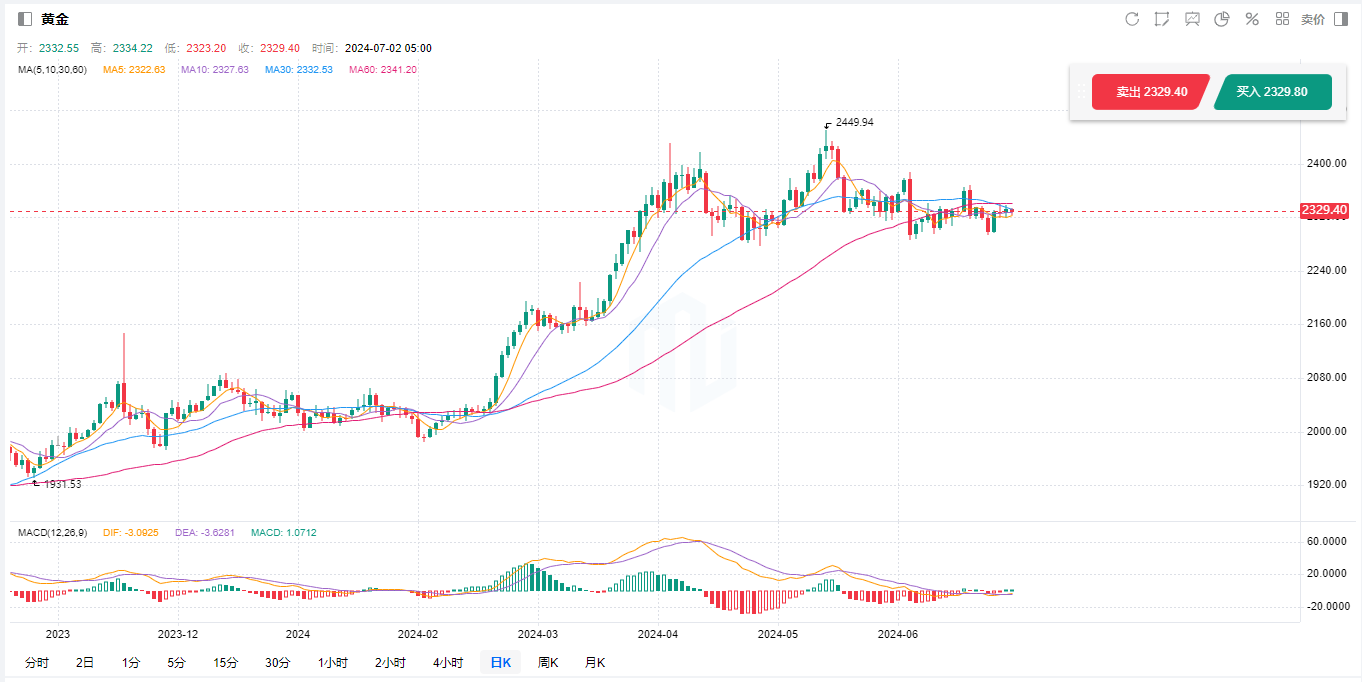Open the drawing tools icon

1162,19
